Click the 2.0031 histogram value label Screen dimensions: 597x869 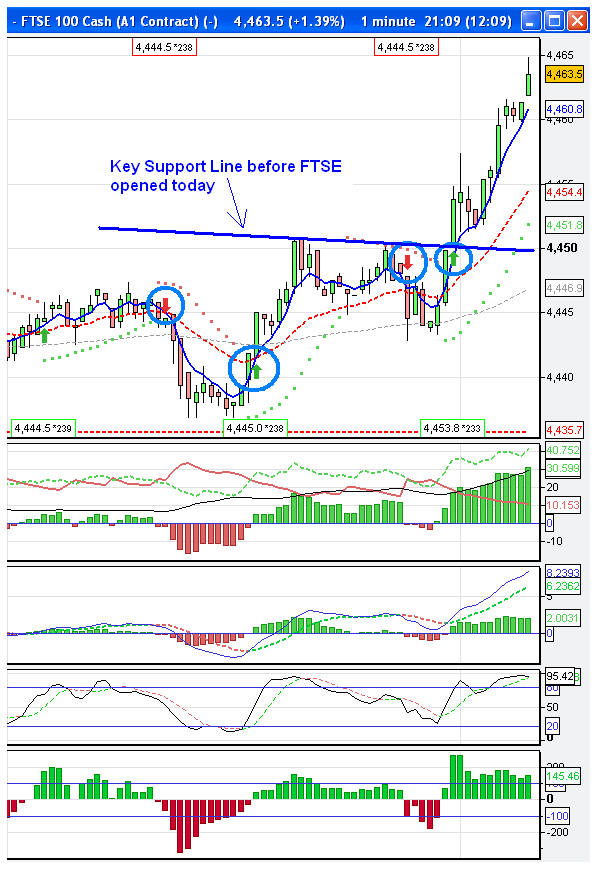[x=563, y=618]
